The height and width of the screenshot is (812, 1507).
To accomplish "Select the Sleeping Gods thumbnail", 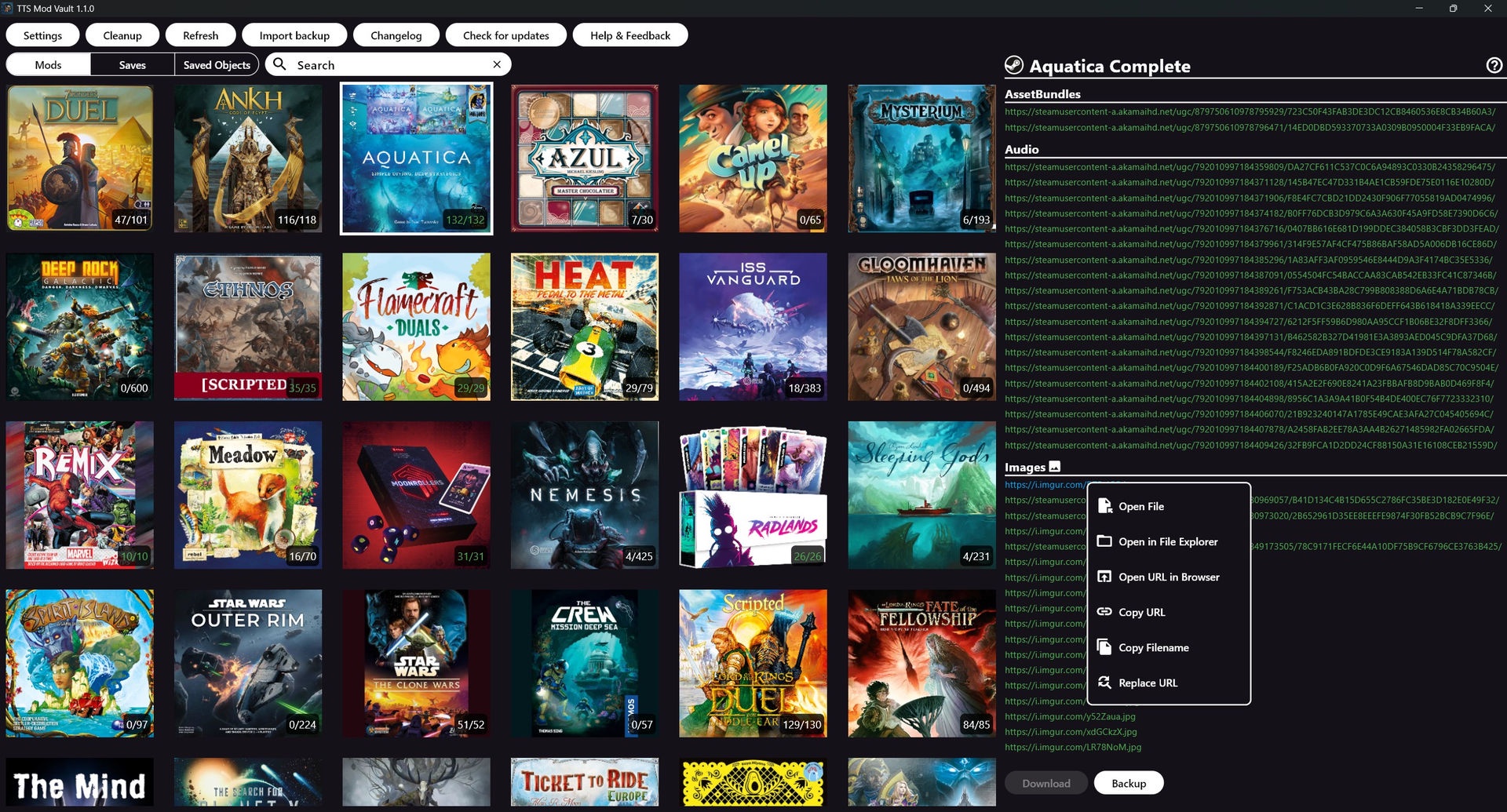I will 921,495.
